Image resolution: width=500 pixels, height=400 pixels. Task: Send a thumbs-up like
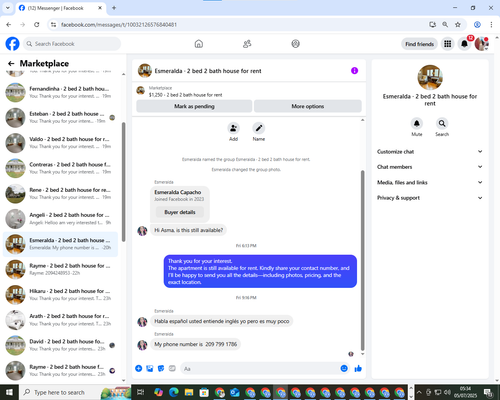358,368
